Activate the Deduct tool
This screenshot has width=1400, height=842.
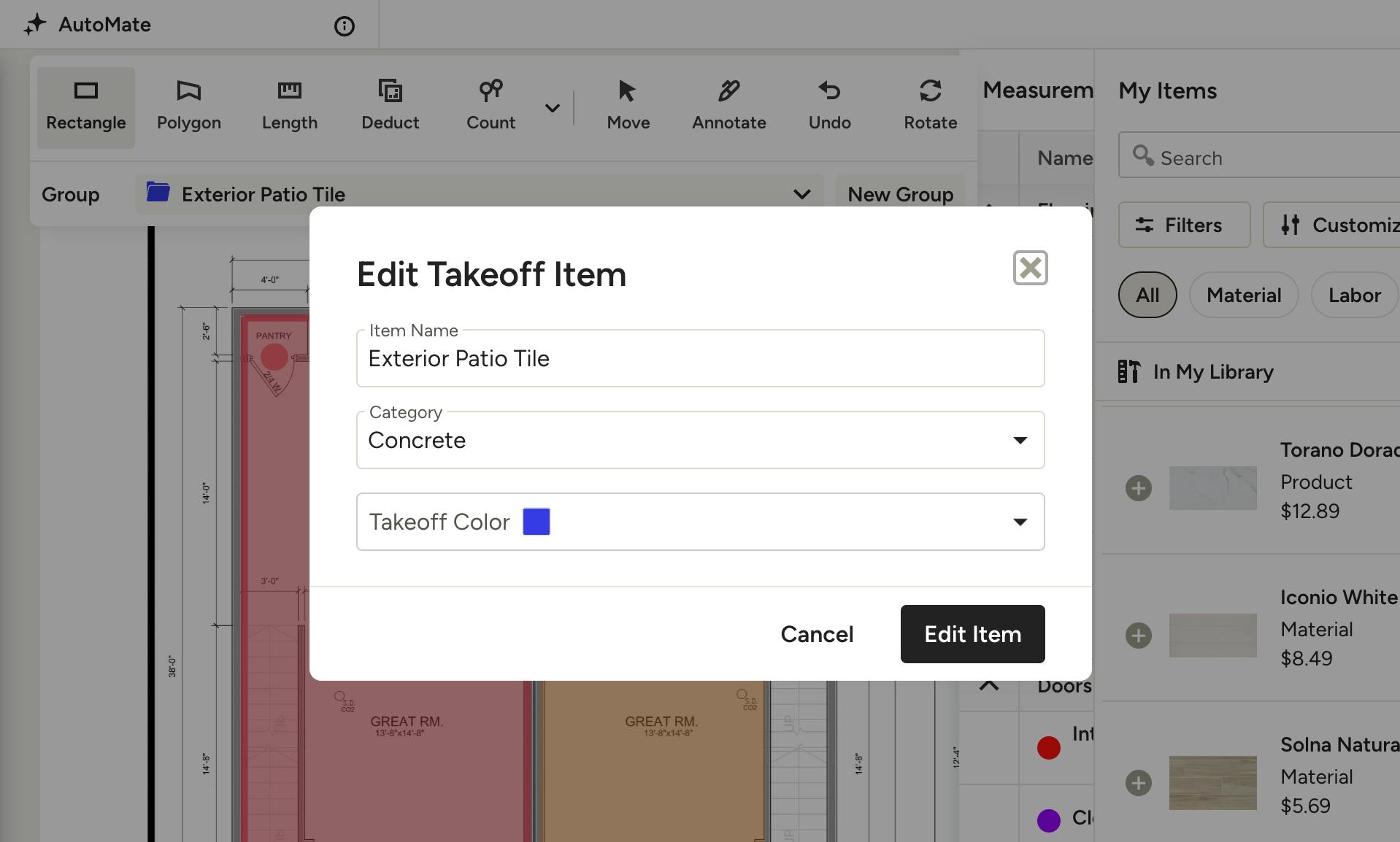(x=391, y=107)
